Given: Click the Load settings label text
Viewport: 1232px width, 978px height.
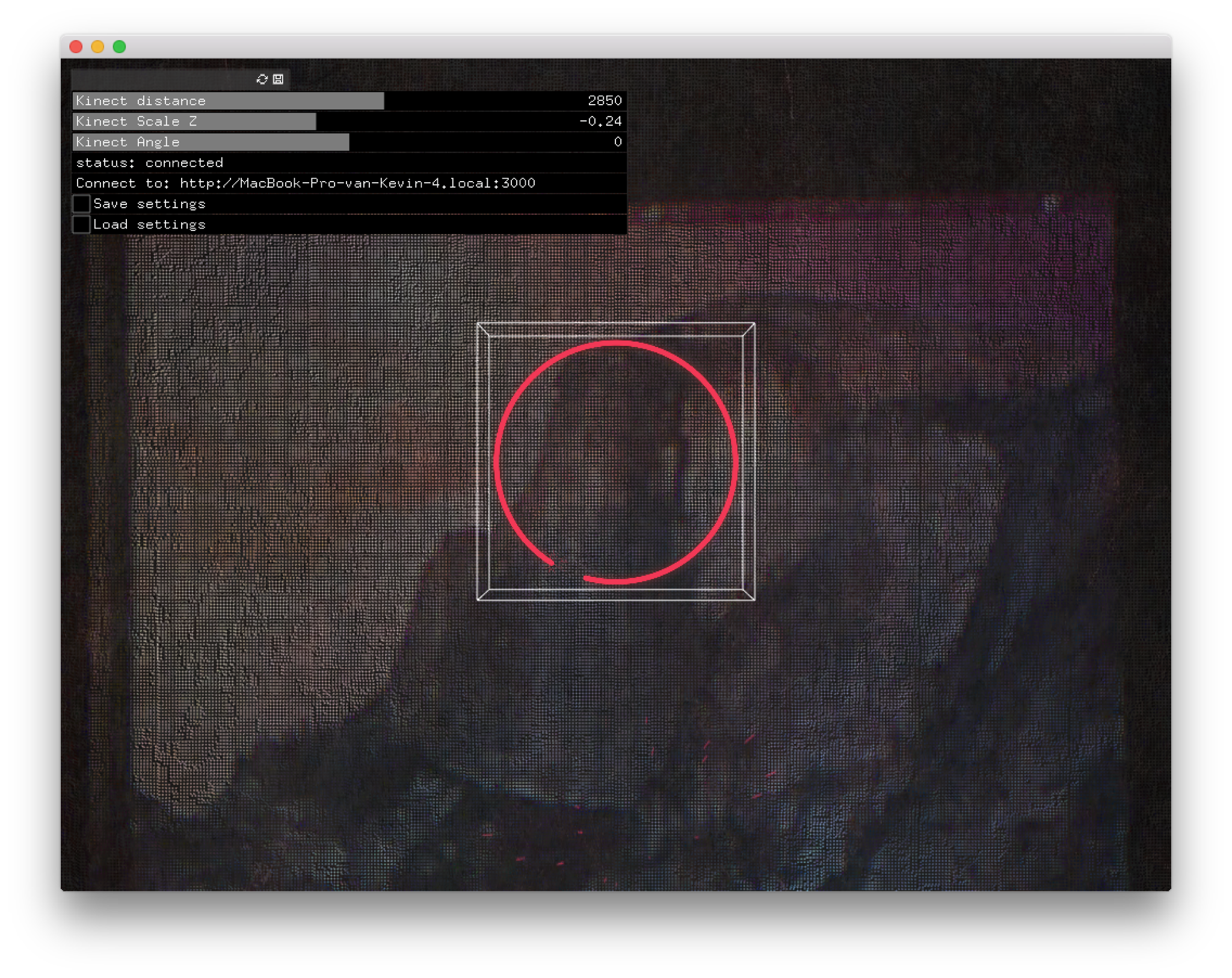Looking at the screenshot, I should point(149,224).
